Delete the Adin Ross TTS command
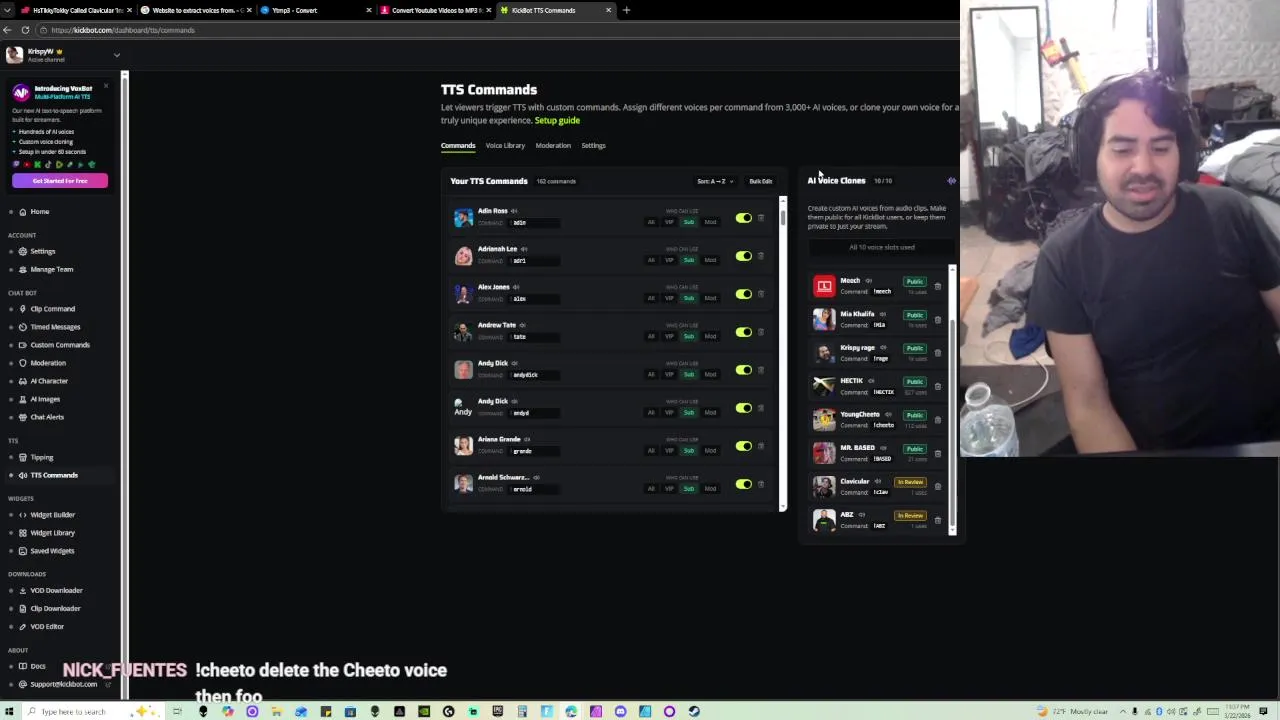Screen dimensions: 1280x720 761,218
